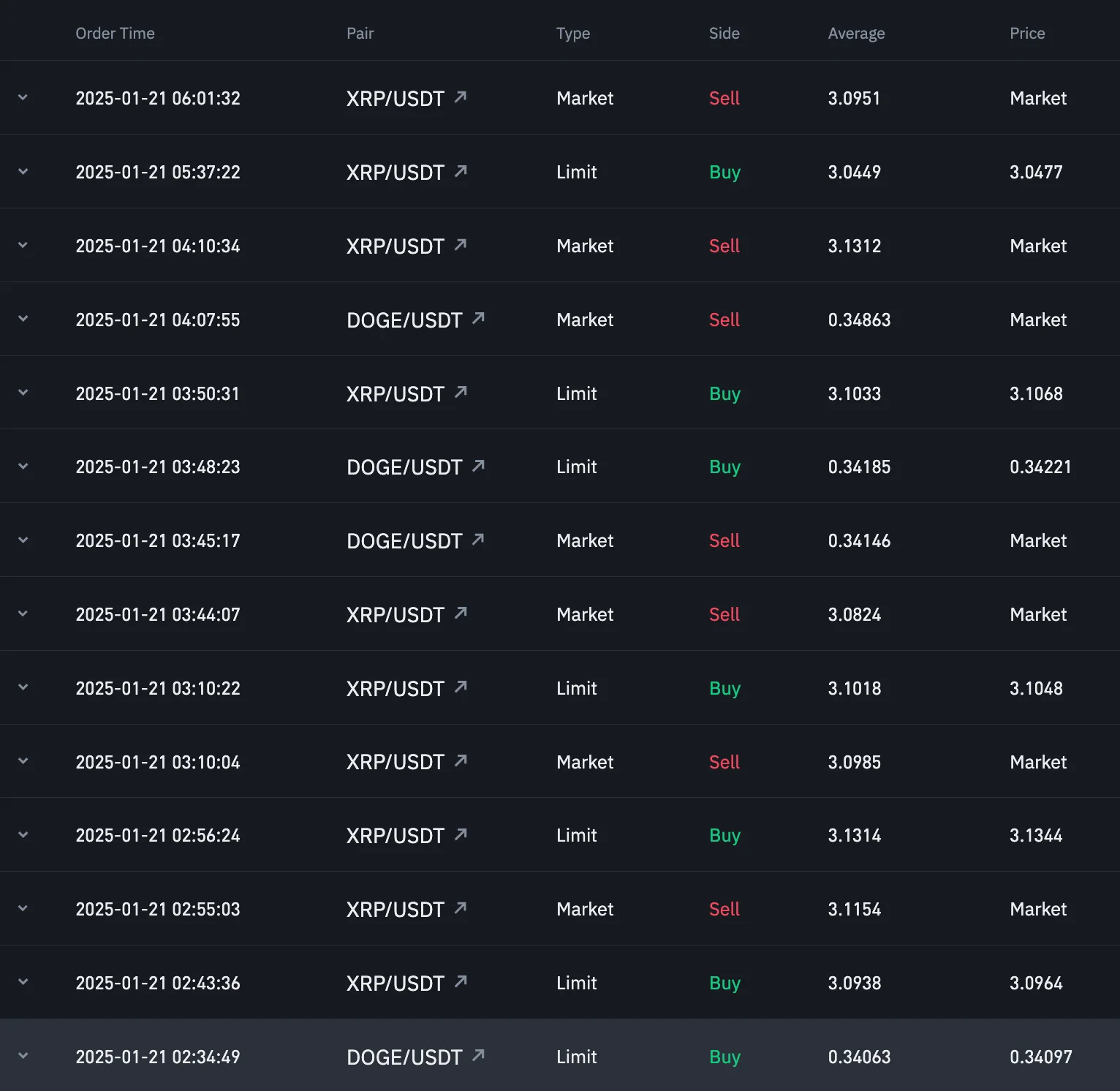Screen dimensions: 1120x1091
Task: Click the Type column header
Action: click(x=573, y=34)
